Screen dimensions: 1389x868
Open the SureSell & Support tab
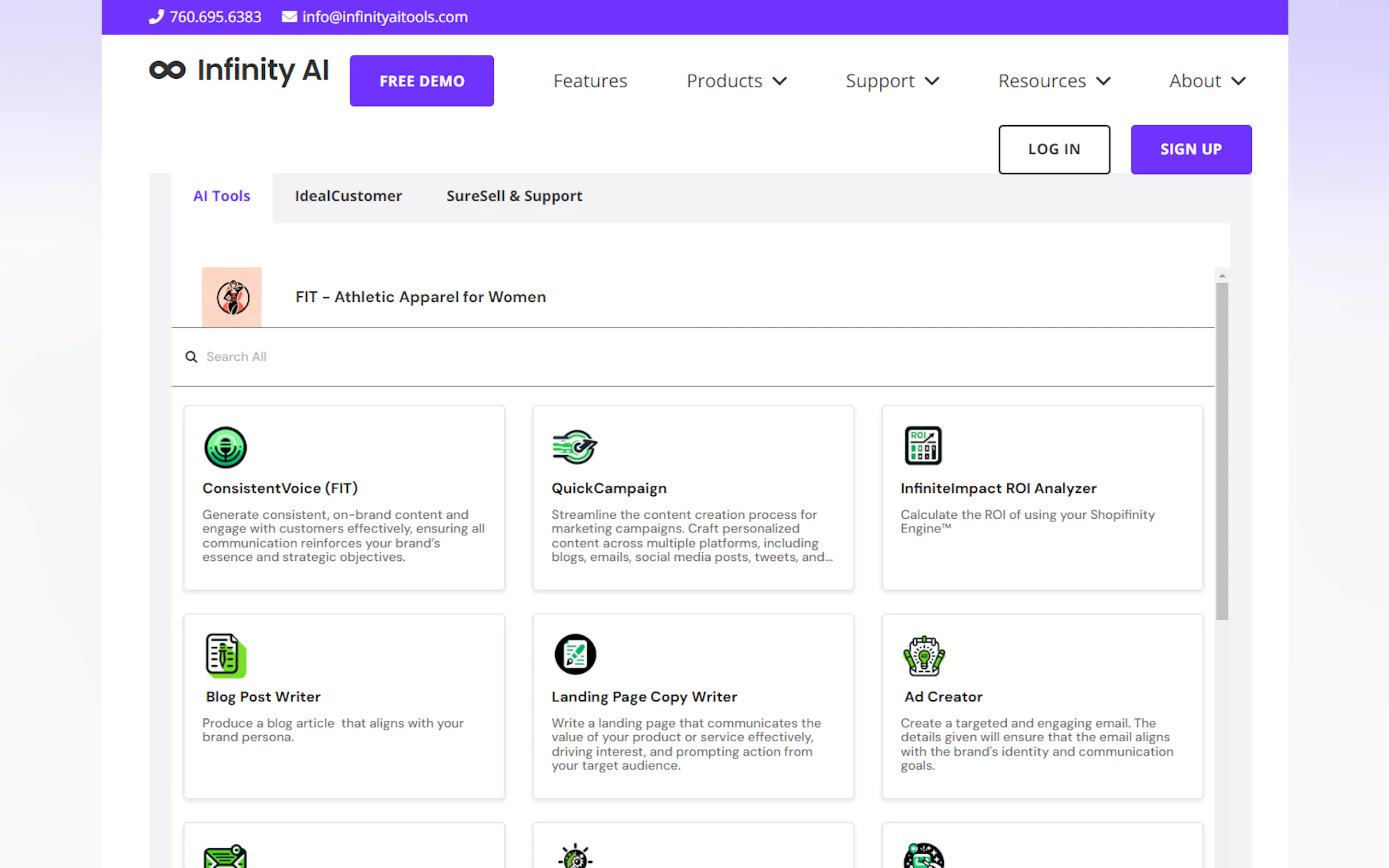click(x=514, y=196)
